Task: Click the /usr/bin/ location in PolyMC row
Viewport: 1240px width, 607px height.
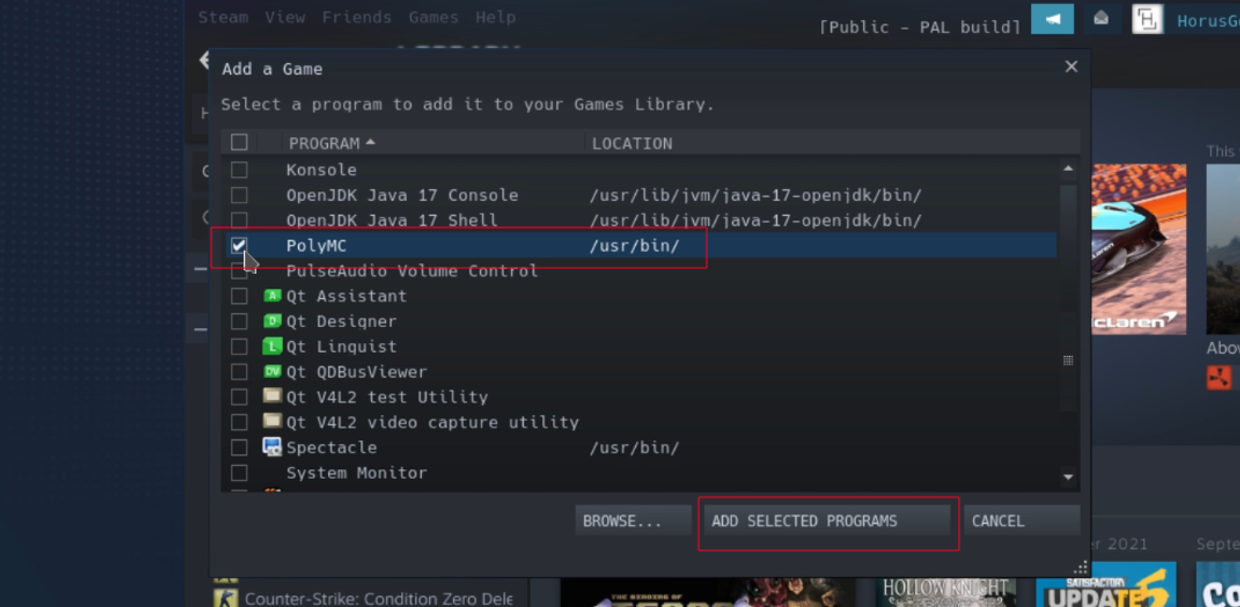Action: pos(634,245)
